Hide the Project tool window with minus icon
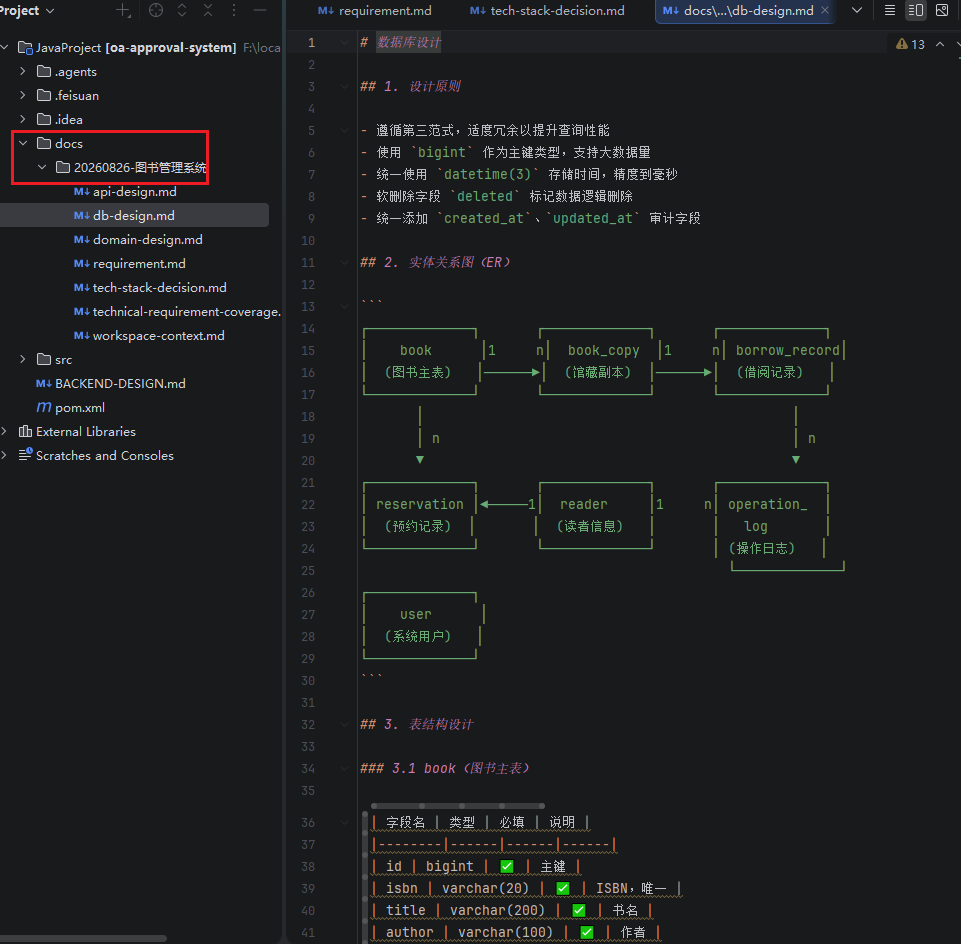The width and height of the screenshot is (961, 944). 260,10
